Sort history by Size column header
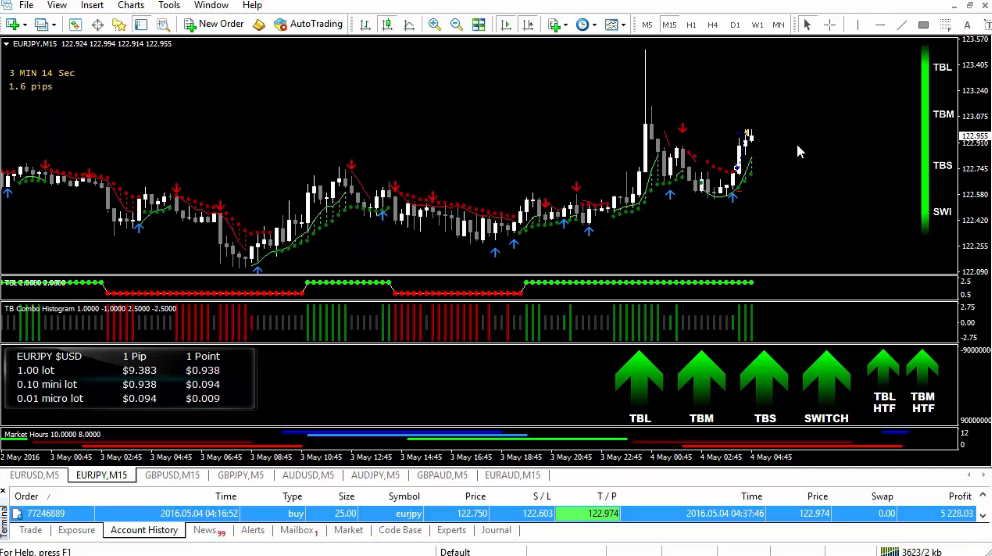This screenshot has width=992, height=556. [x=346, y=497]
